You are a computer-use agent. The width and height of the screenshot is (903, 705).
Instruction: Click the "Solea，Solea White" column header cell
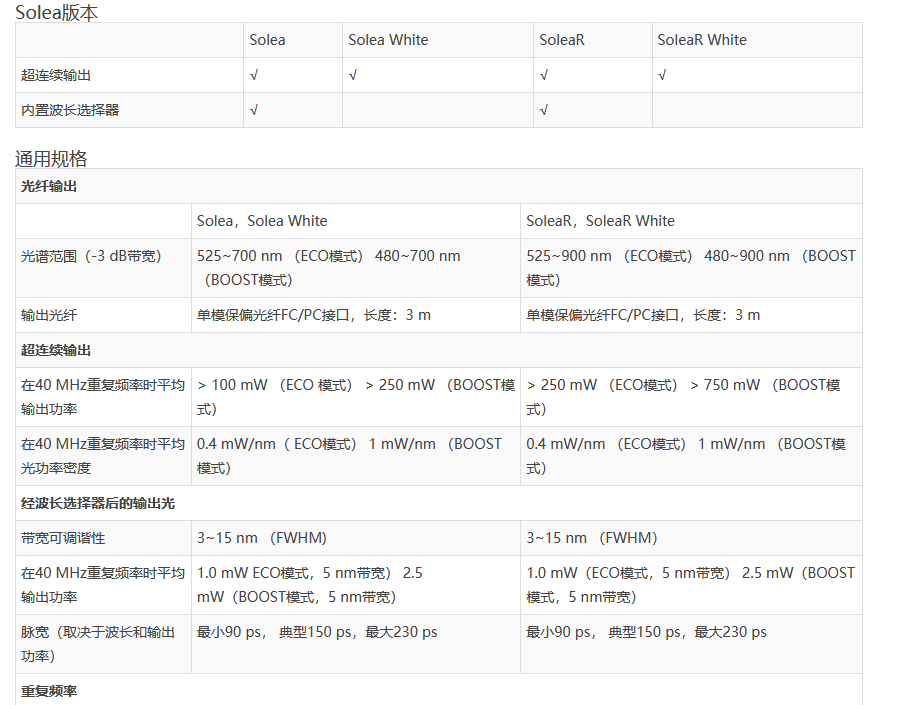tap(261, 221)
